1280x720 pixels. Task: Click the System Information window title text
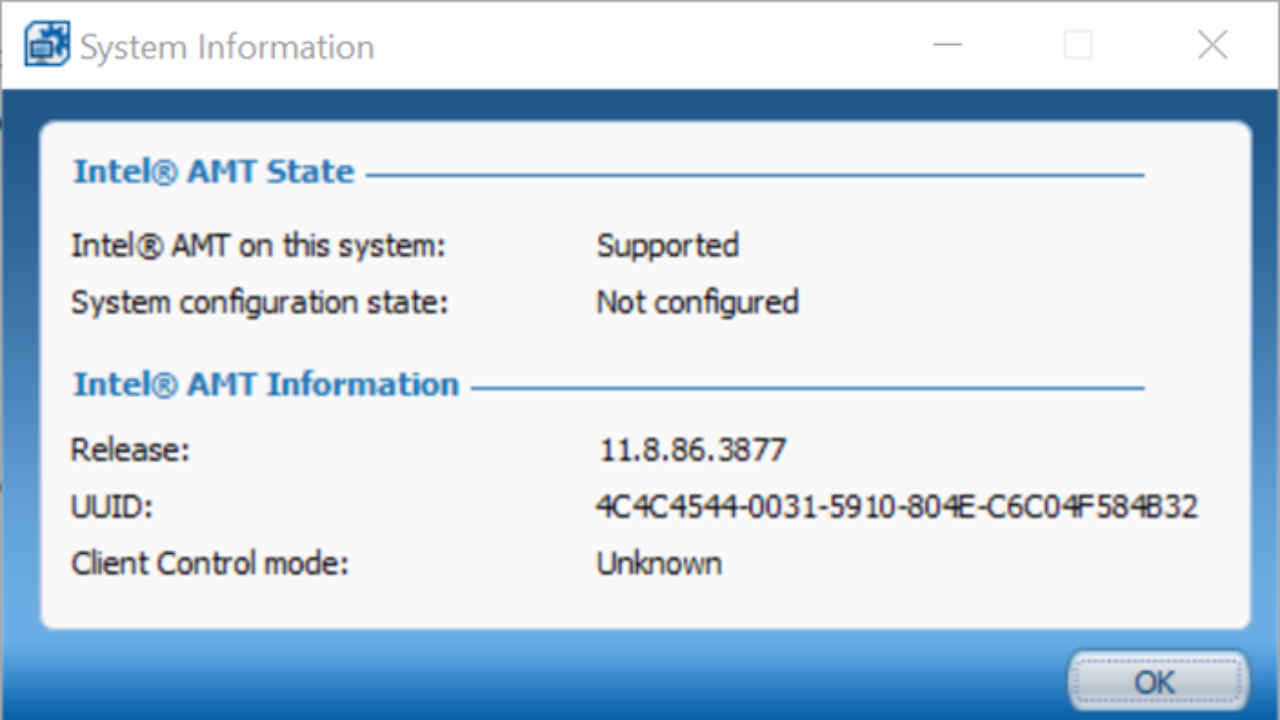point(227,47)
